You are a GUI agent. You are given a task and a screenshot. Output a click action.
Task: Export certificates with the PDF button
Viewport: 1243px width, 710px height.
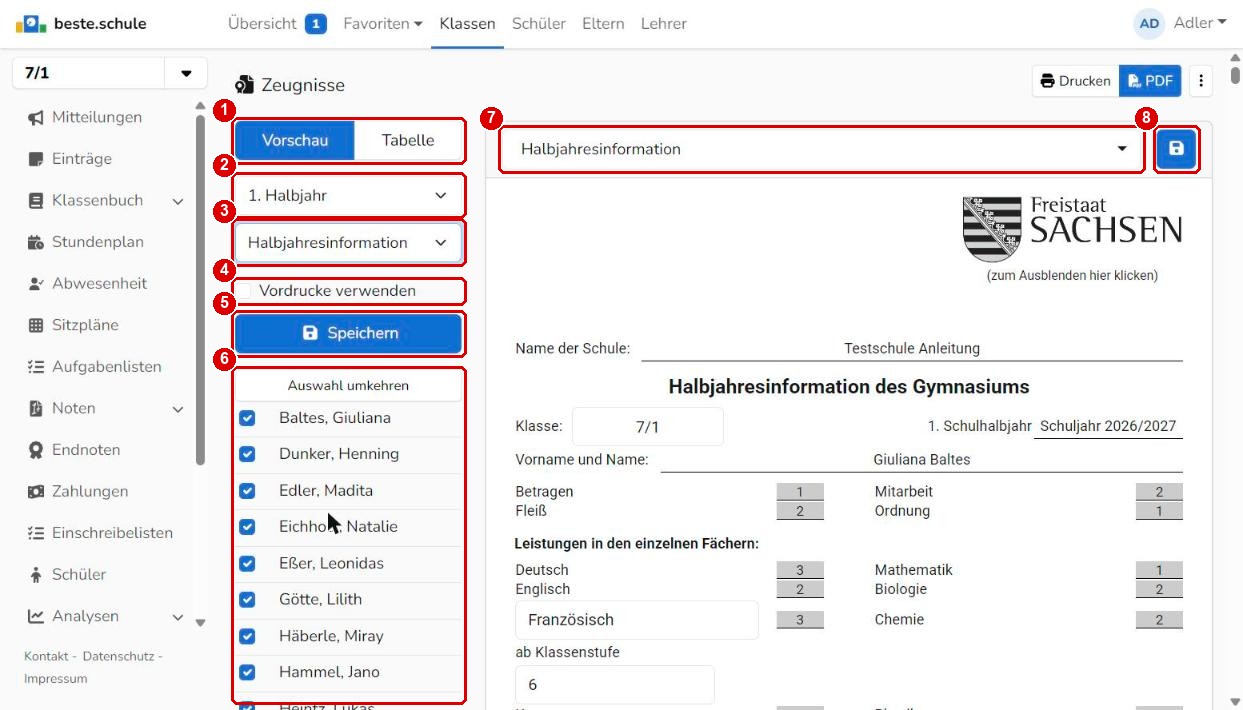(1150, 81)
